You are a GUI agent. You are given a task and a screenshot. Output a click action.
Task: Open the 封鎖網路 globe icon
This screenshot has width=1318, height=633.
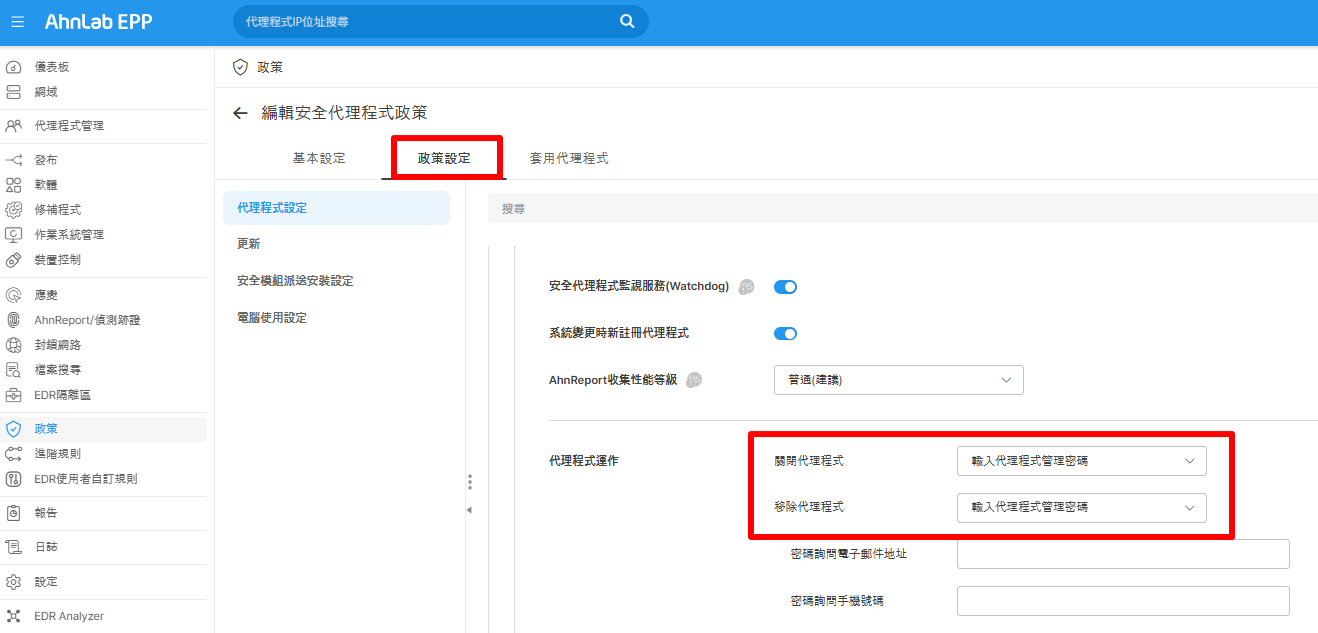pyautogui.click(x=14, y=345)
